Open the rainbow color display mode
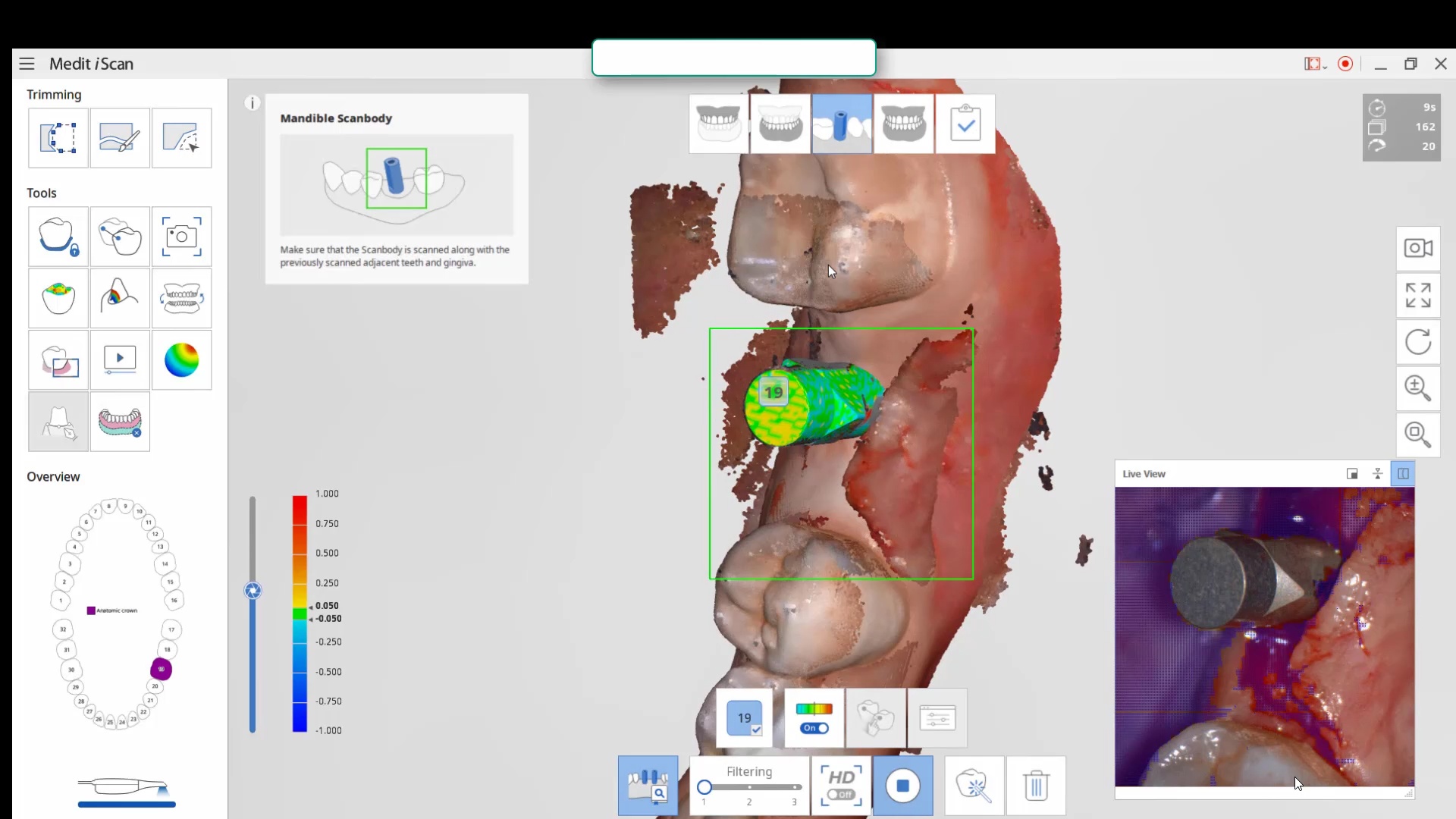This screenshot has width=1456, height=819. 181,360
